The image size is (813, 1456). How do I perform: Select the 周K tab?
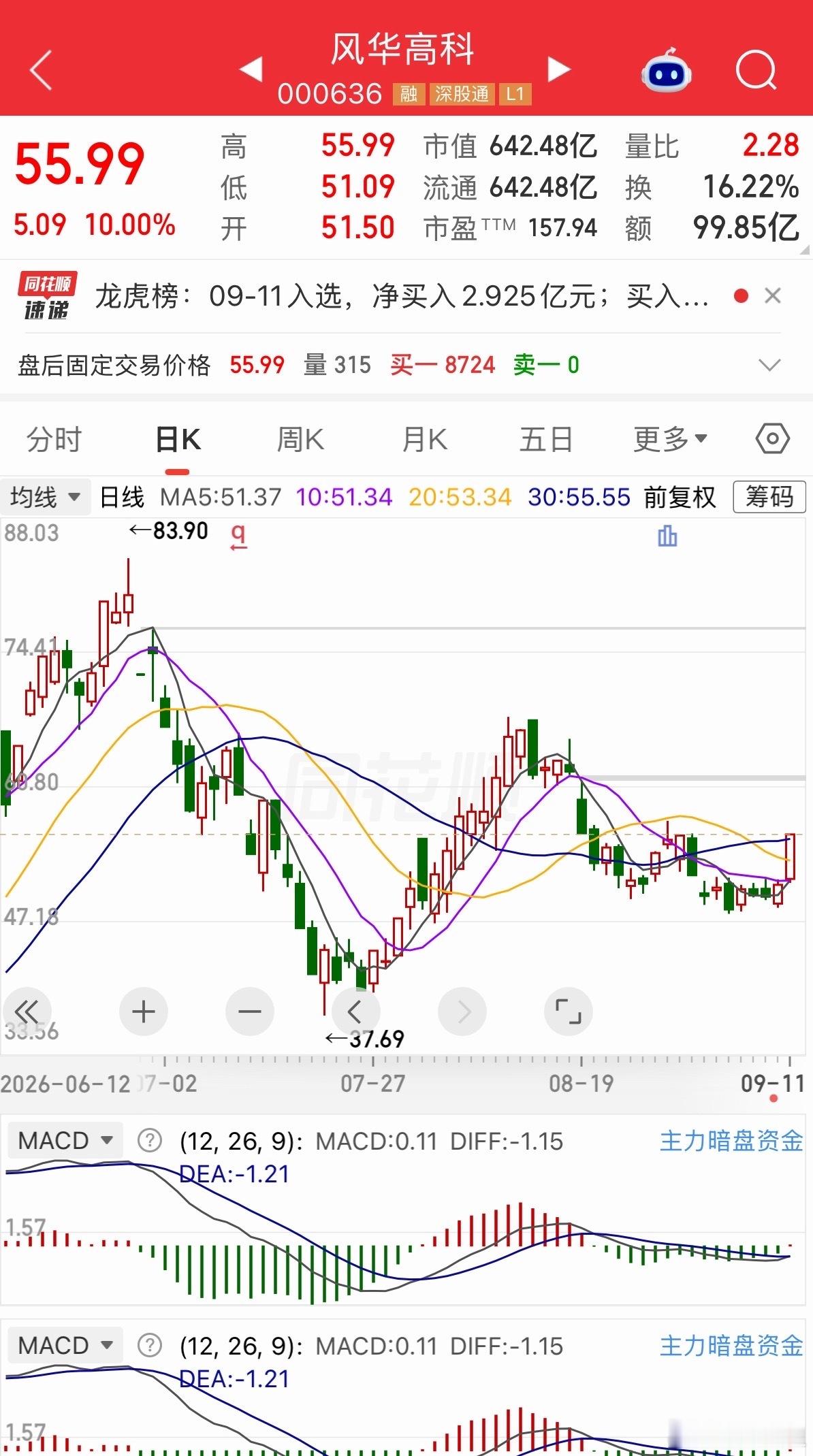pos(300,439)
